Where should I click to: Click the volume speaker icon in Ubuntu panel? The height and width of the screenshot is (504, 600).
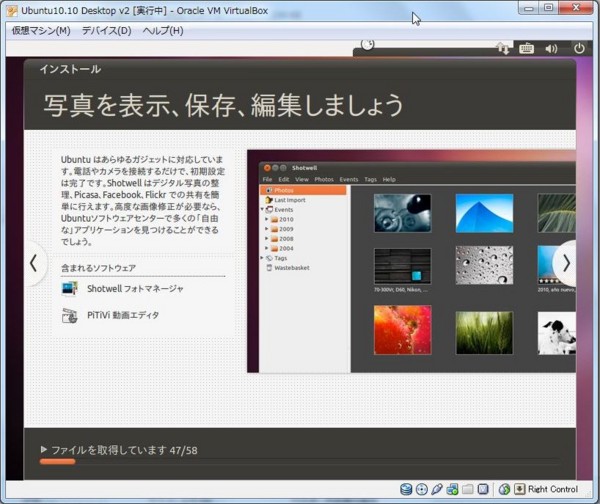(x=551, y=49)
